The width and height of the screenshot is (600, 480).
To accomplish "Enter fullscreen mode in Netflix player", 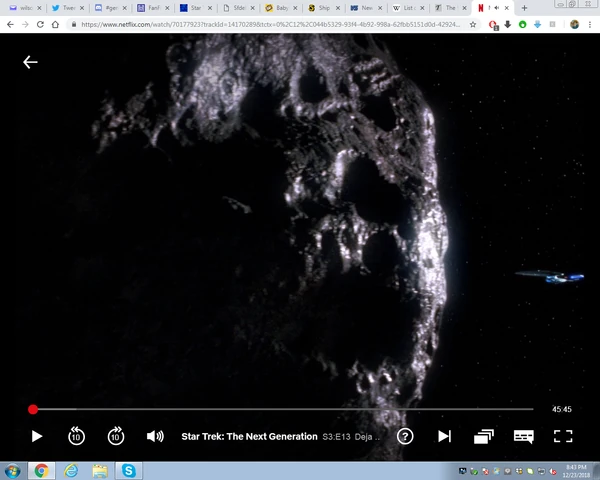I will pyautogui.click(x=563, y=436).
